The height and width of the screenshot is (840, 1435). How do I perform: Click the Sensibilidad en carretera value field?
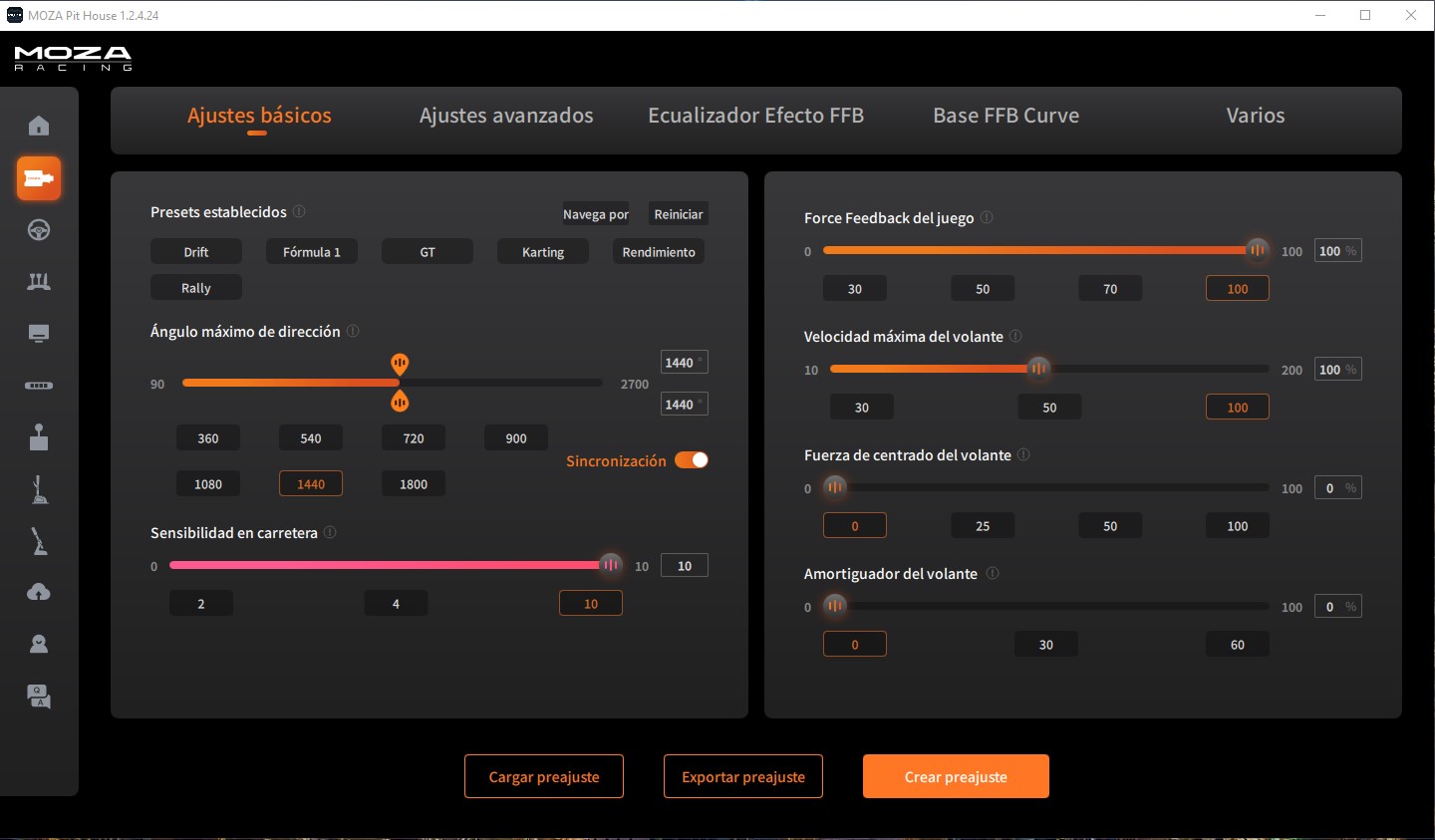tap(685, 566)
